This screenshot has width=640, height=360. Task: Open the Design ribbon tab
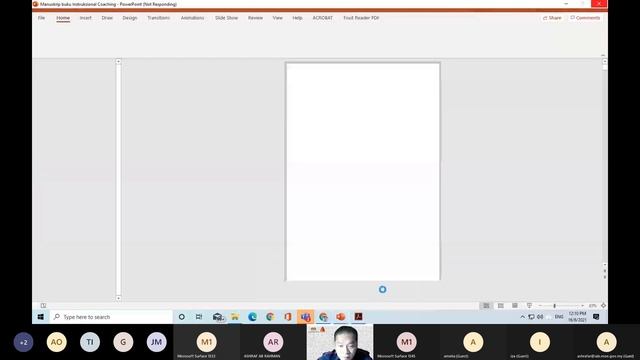coord(130,18)
